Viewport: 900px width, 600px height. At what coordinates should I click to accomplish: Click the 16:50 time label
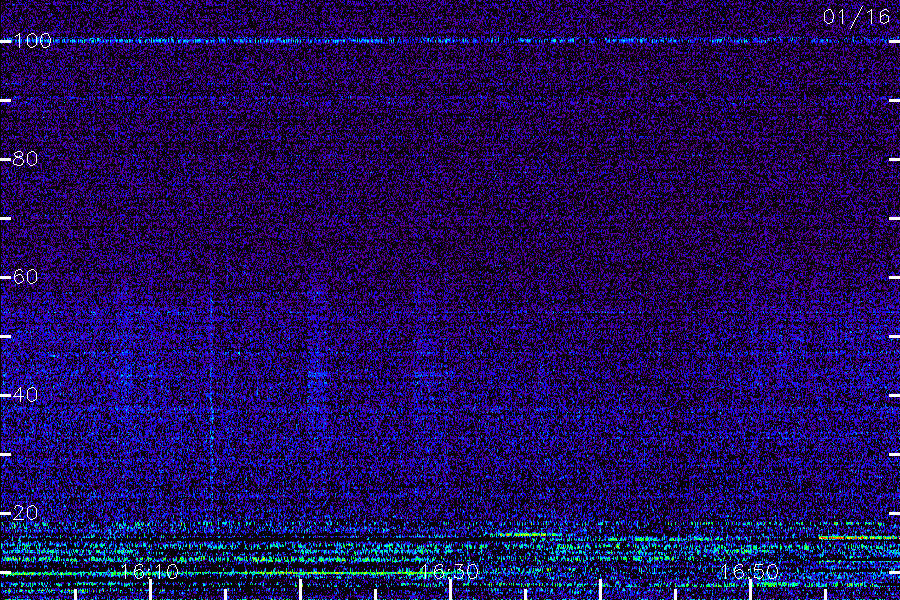(749, 571)
